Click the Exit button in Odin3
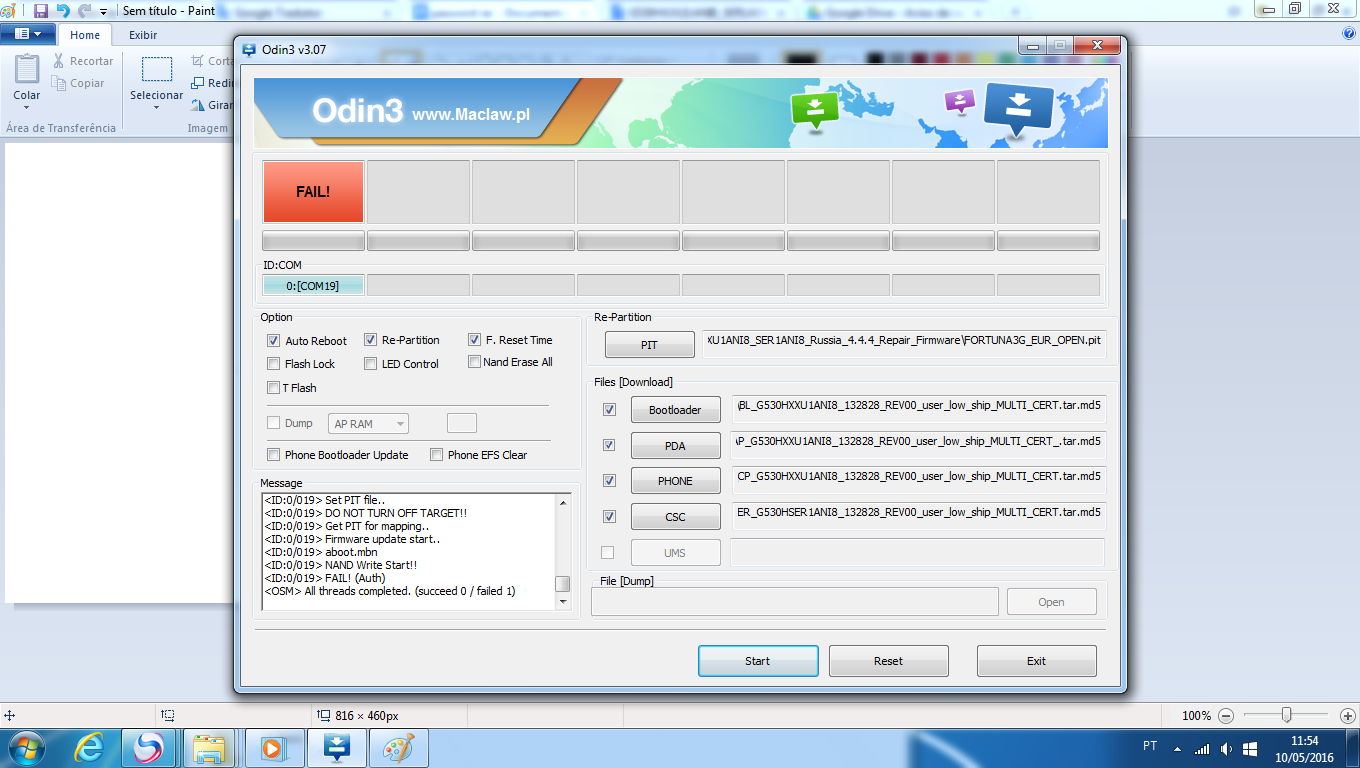Screen dimensions: 1360x768 point(1036,661)
